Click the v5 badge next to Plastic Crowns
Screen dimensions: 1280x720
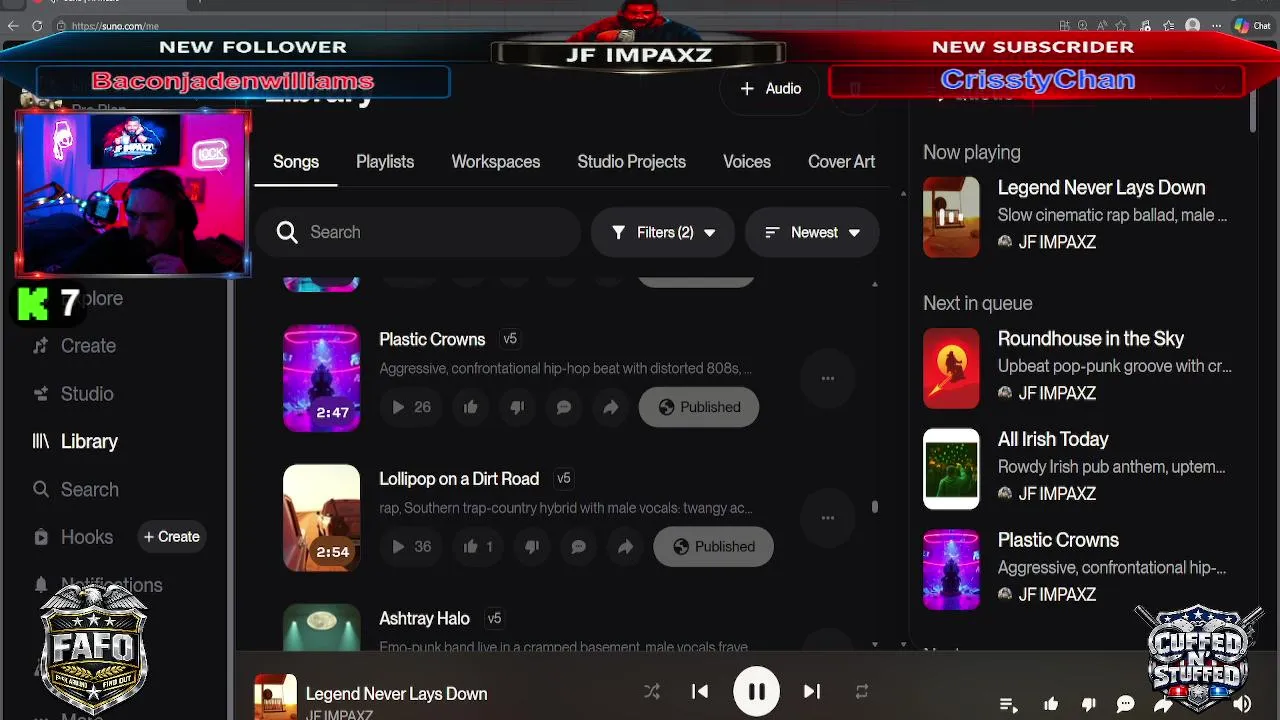(x=510, y=339)
